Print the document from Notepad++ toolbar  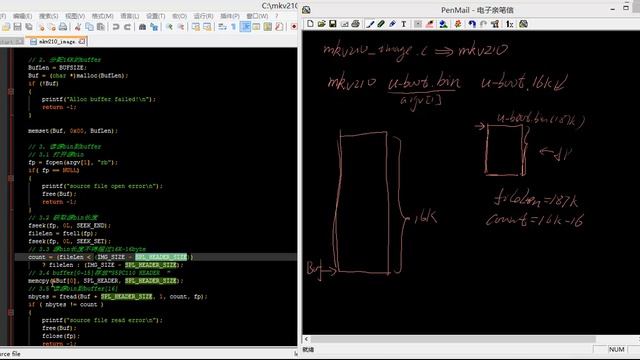(x=63, y=27)
